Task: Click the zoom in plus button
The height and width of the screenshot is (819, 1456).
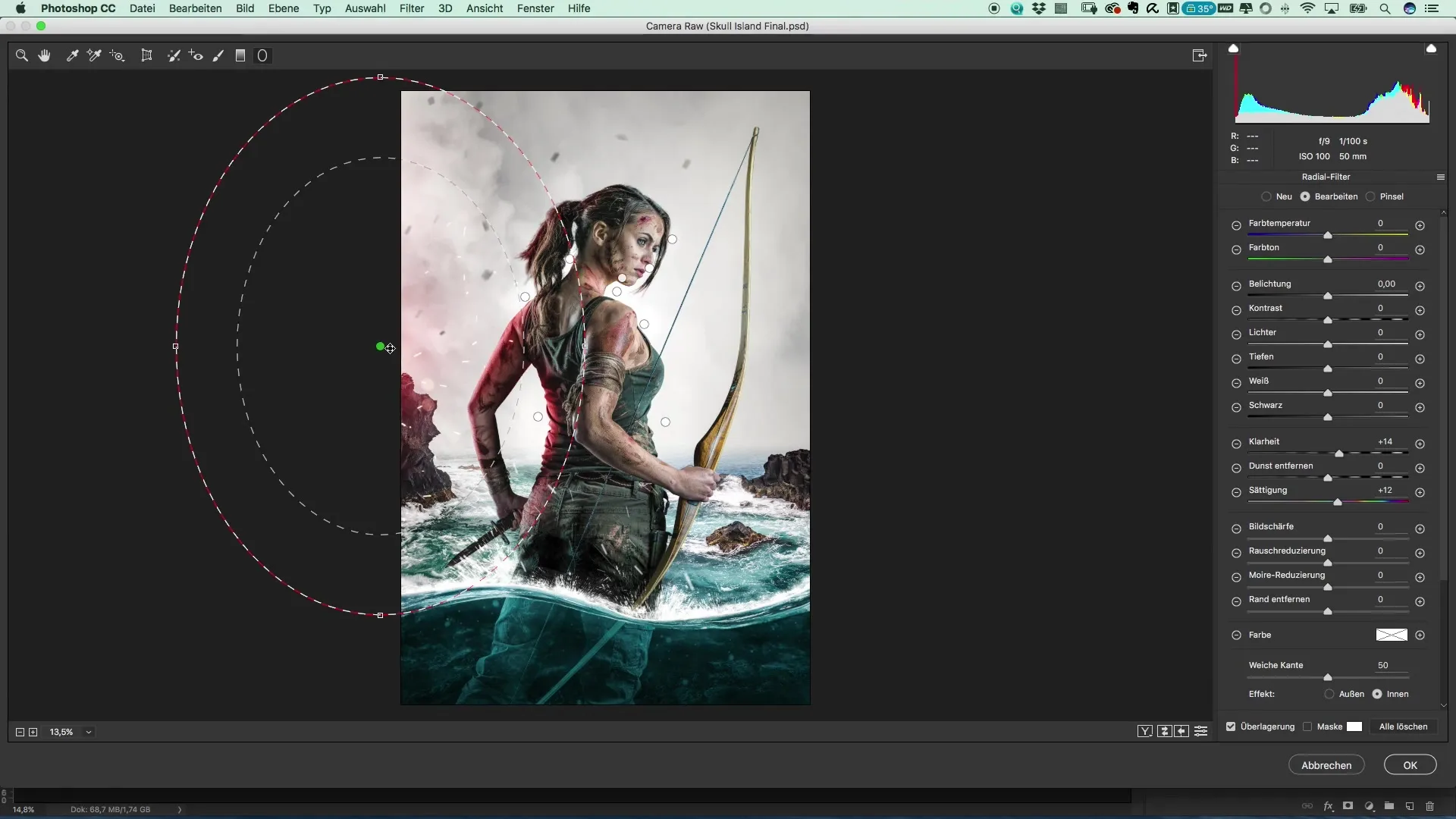Action: coord(33,732)
